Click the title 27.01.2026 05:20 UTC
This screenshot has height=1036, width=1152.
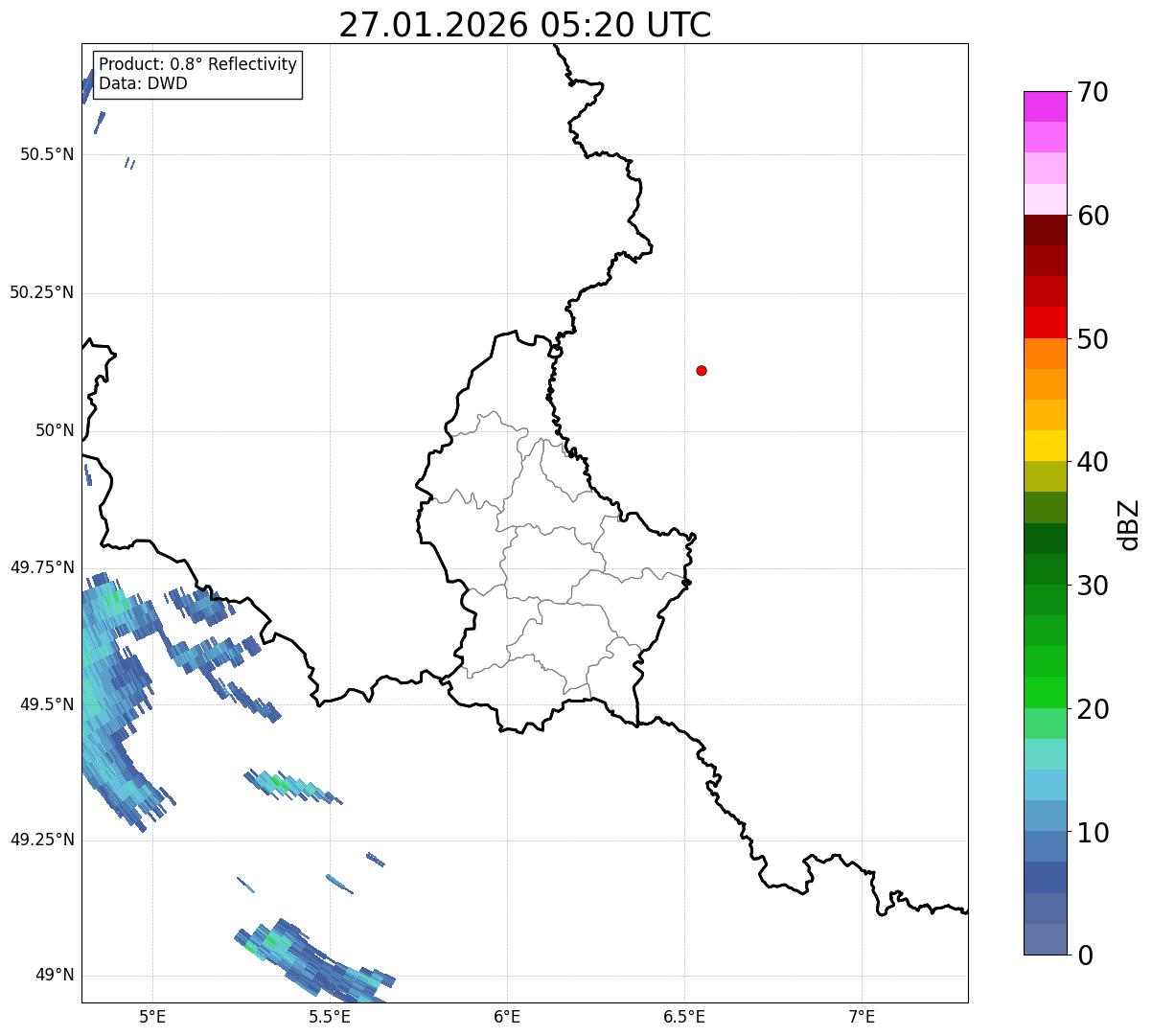[x=525, y=25]
